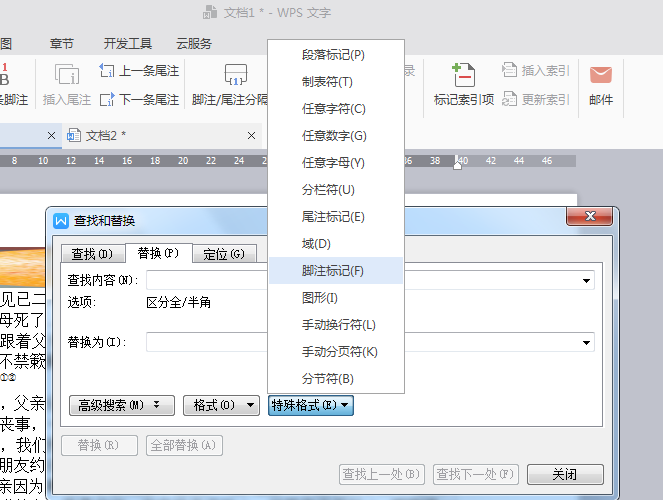The image size is (663, 500).
Task: Open the 开发工具 ribbon tab
Action: [x=128, y=44]
